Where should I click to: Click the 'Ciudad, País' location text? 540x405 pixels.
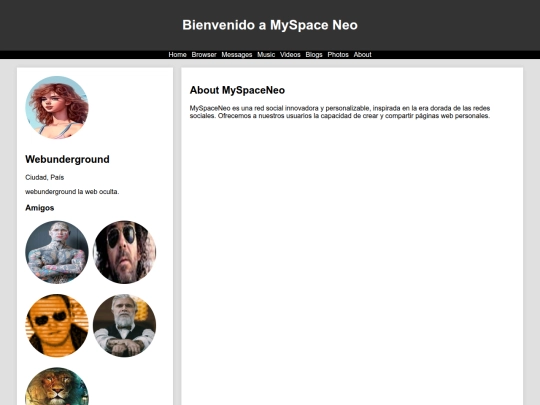tap(44, 177)
